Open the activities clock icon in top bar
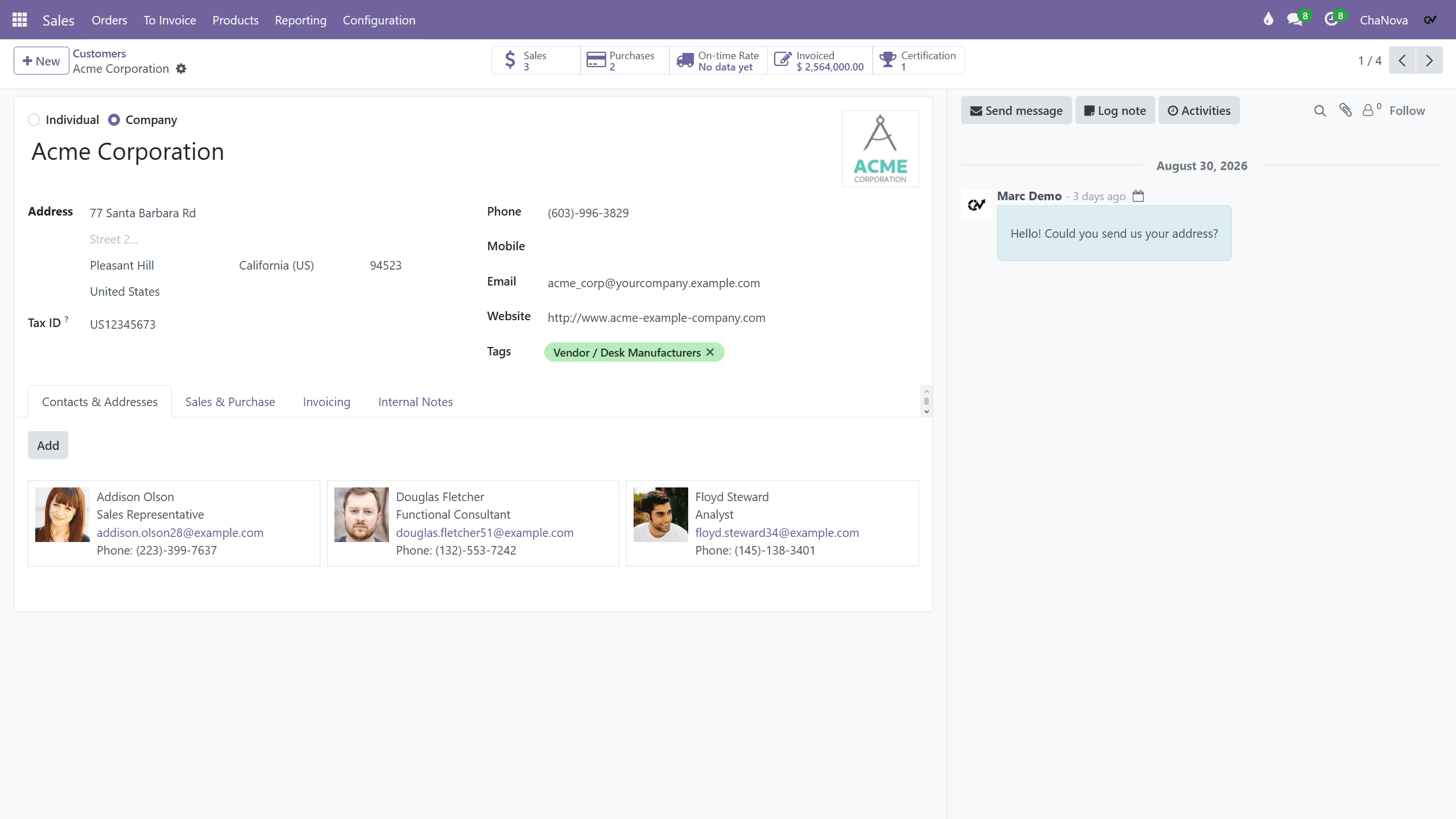Image resolution: width=1456 pixels, height=819 pixels. [1331, 20]
